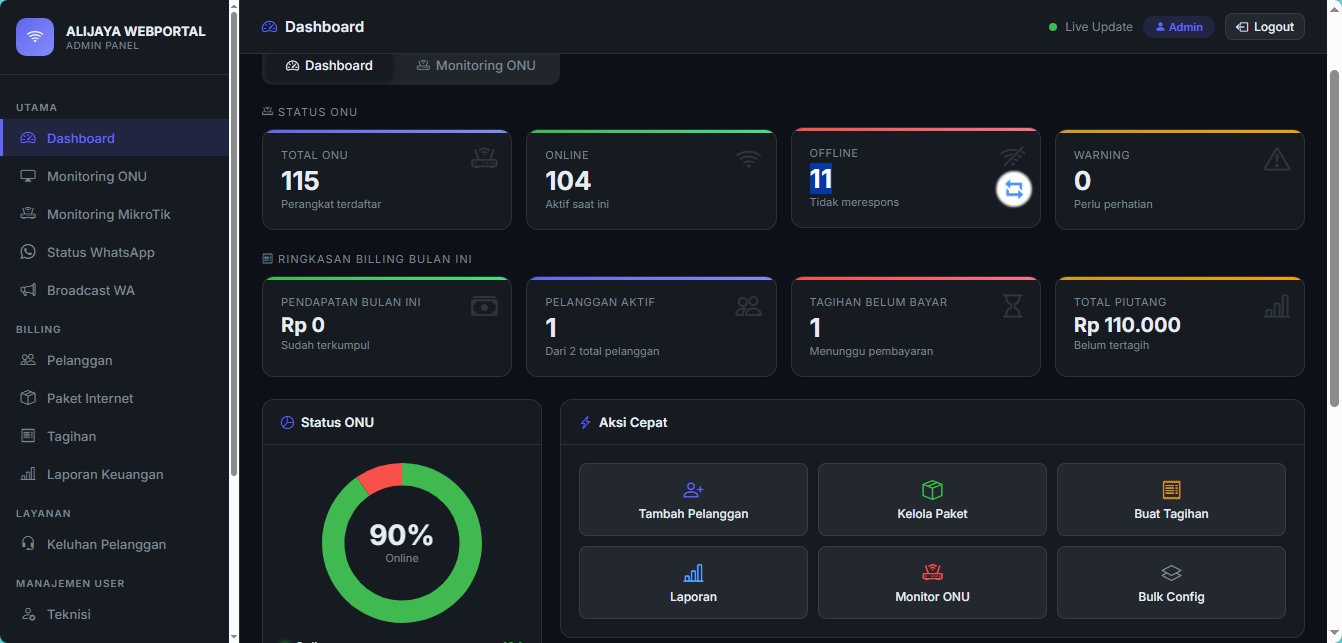Click the orange invoice icon for Buat Tagihan

tap(1171, 490)
